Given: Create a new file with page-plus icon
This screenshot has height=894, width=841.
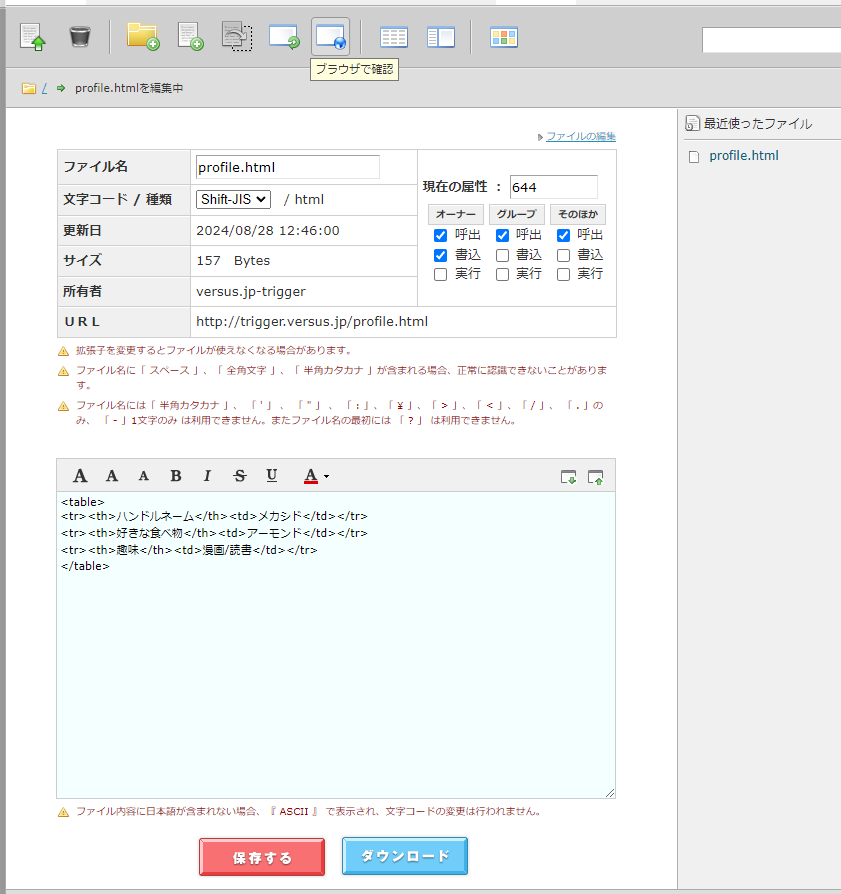Looking at the screenshot, I should [190, 36].
